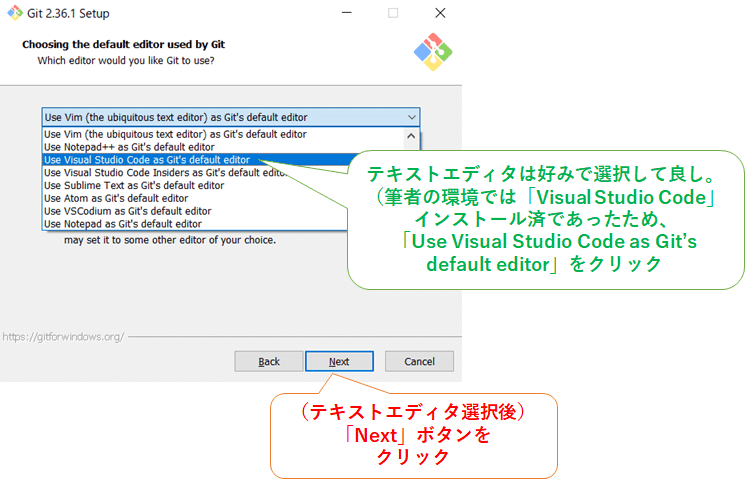
Task: Click the list scrollbar up arrow
Action: [x=411, y=136]
